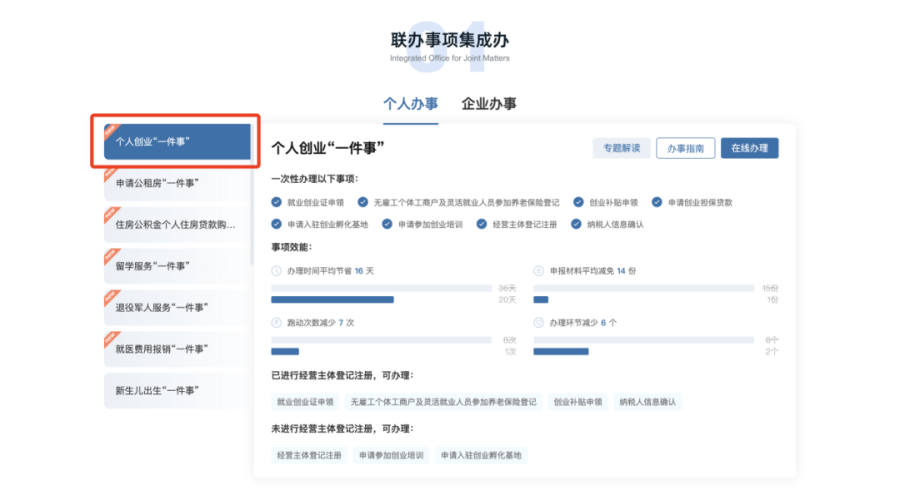Click the corner badge on 留学服务 item

(x=110, y=256)
